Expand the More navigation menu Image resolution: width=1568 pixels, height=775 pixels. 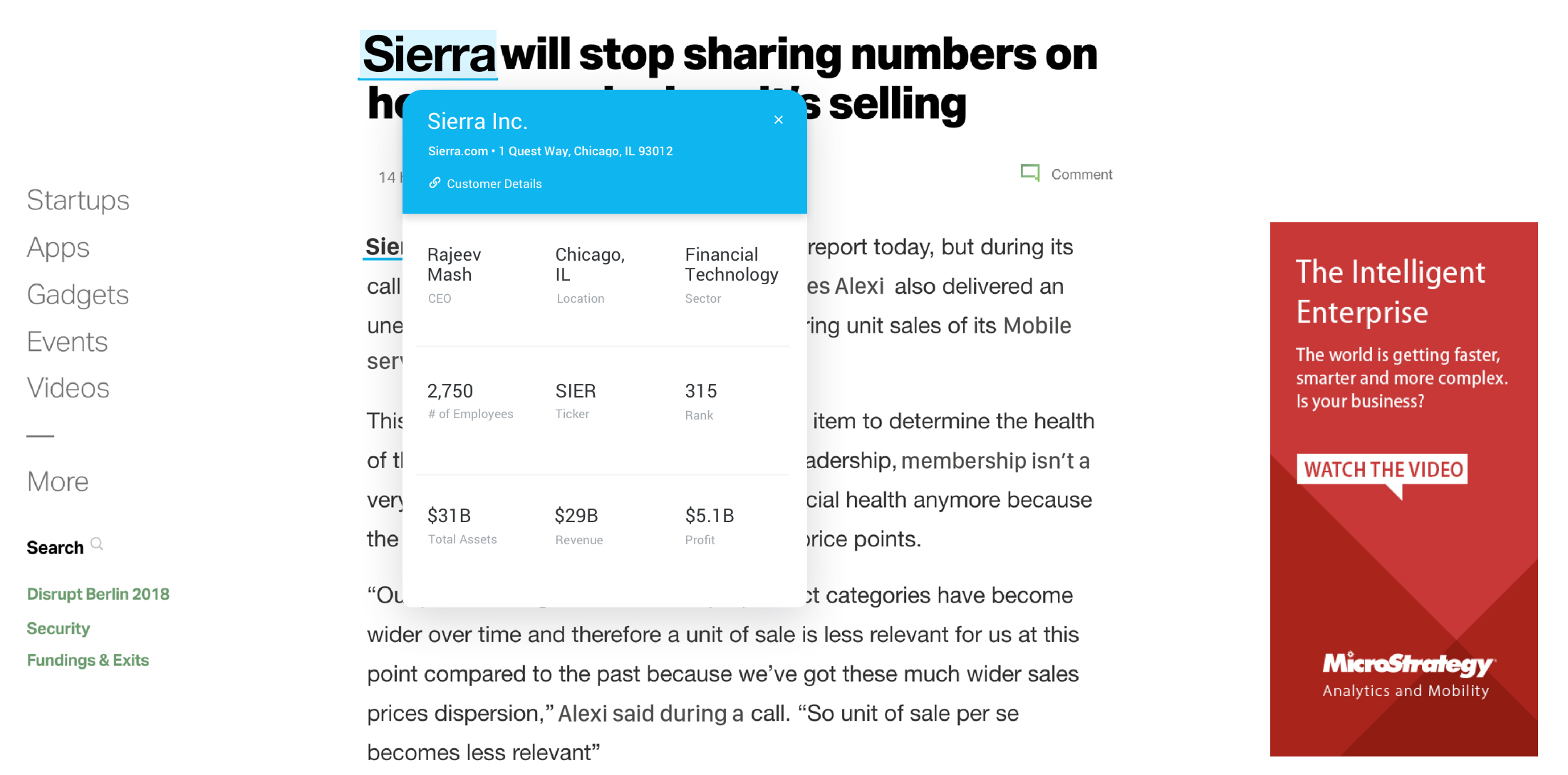tap(58, 482)
